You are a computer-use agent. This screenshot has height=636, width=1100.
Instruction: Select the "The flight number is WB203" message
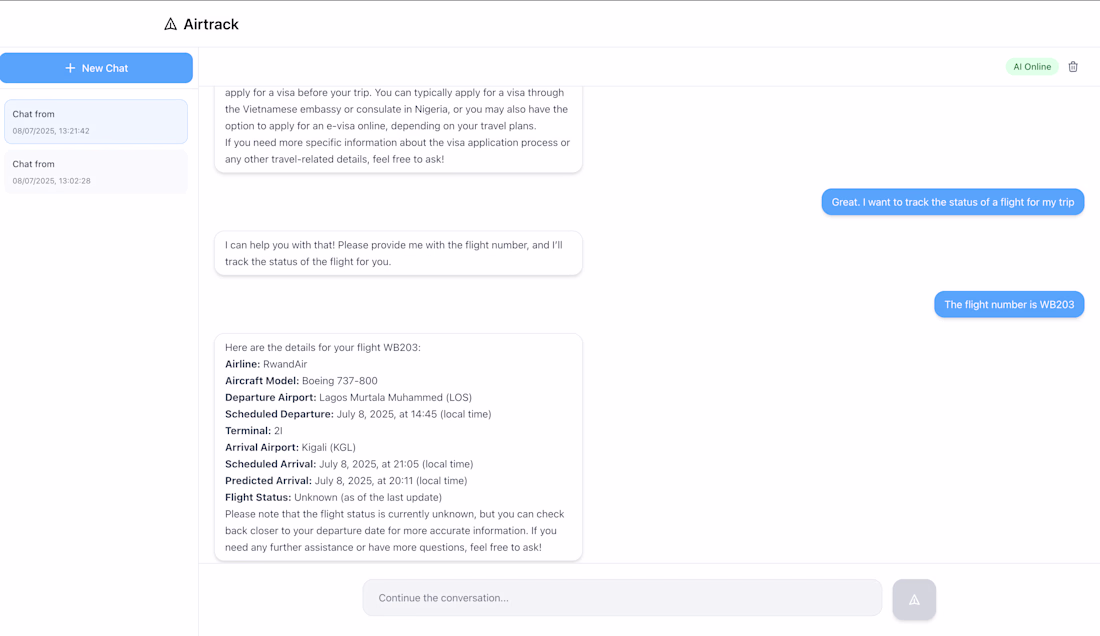(x=1009, y=305)
